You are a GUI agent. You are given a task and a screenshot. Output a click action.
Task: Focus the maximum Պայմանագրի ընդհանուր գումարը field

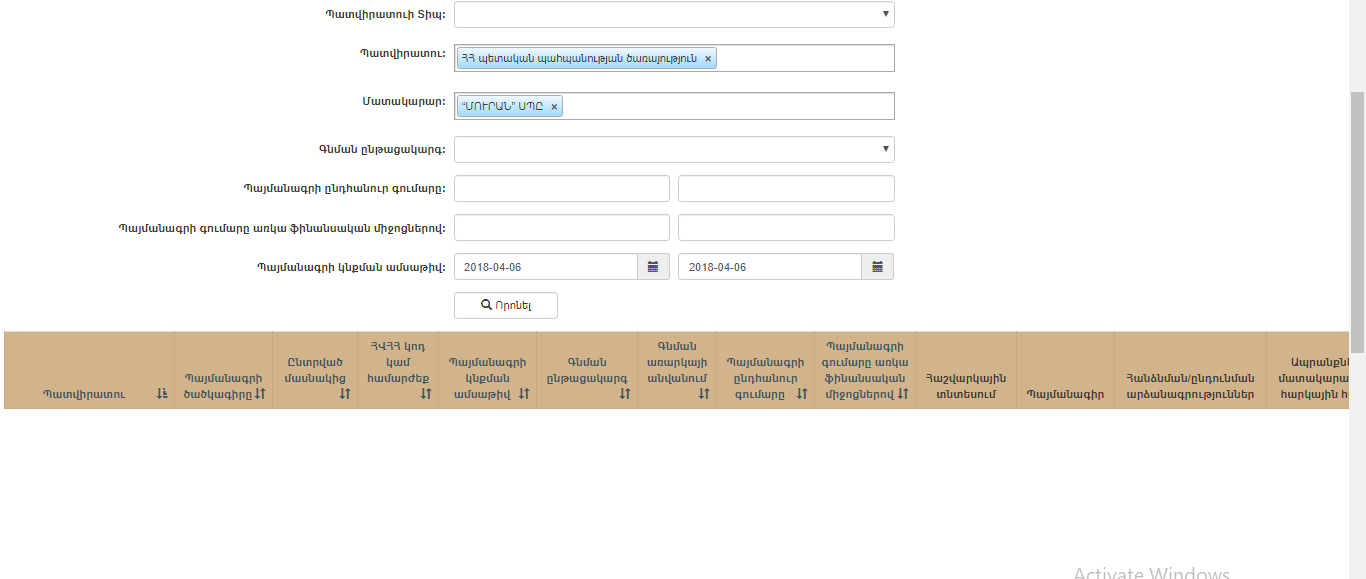[x=786, y=189]
